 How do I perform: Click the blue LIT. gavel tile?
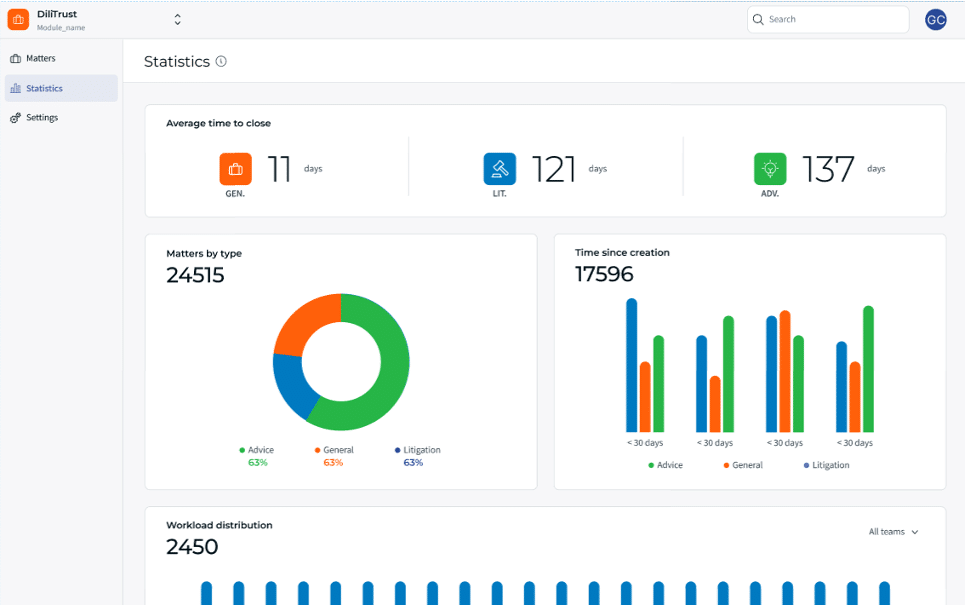(500, 169)
